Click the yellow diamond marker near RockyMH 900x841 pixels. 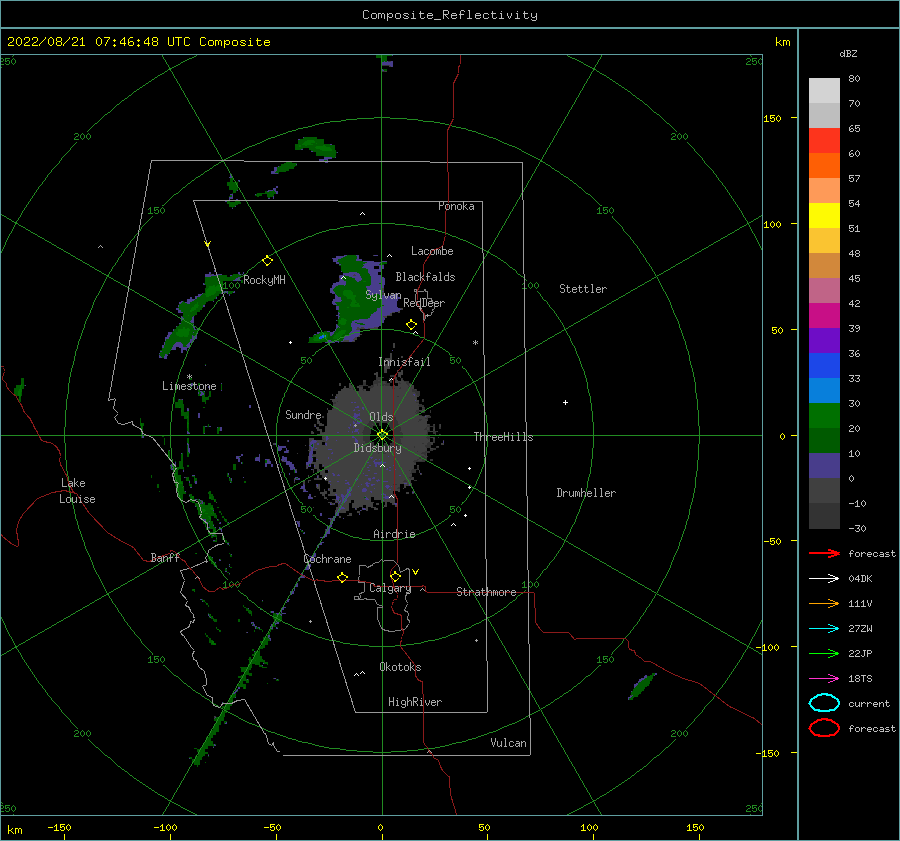coord(267,261)
